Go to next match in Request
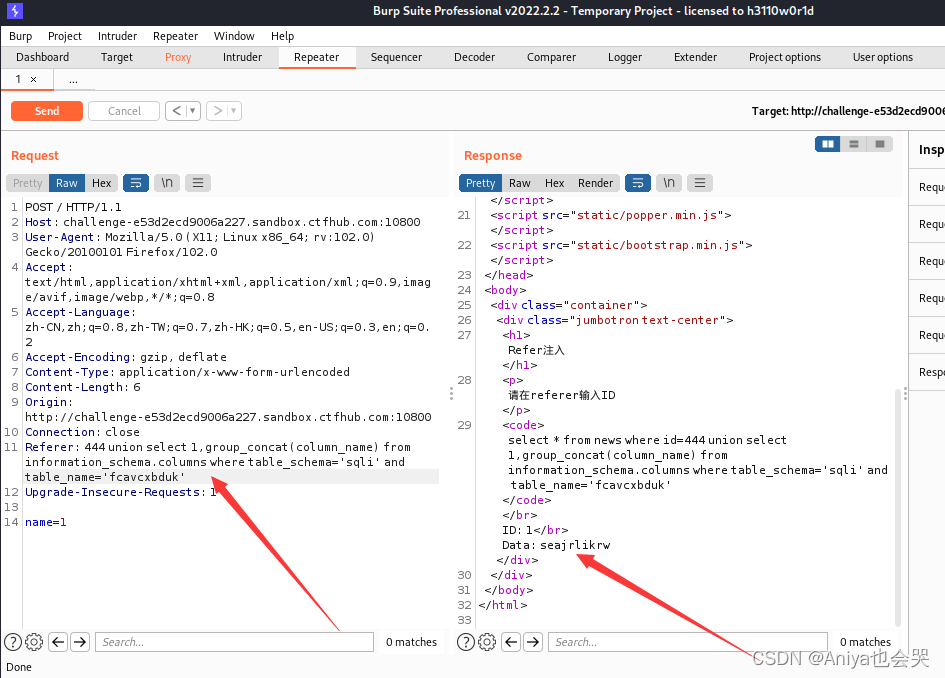Image resolution: width=945 pixels, height=678 pixels. [x=80, y=642]
